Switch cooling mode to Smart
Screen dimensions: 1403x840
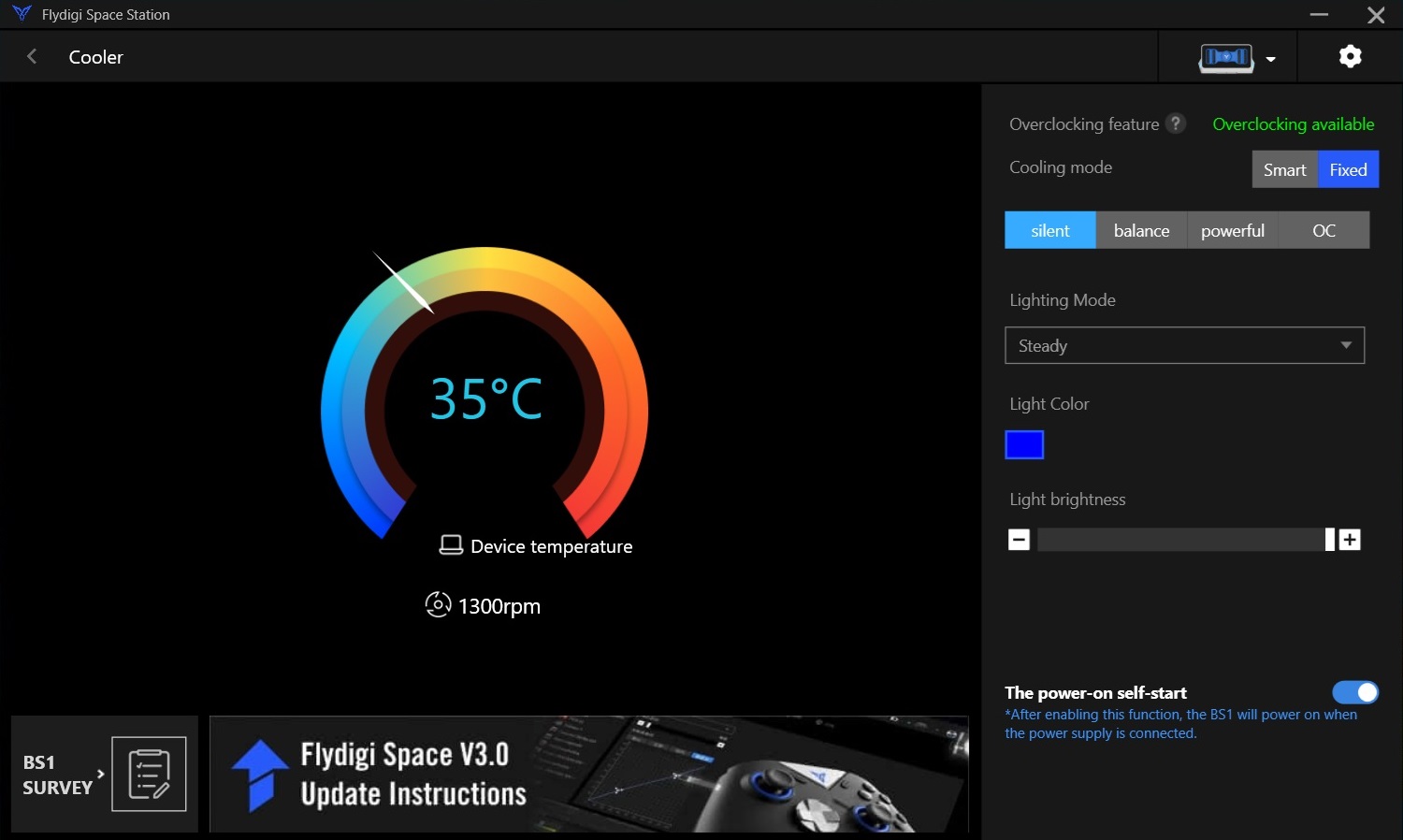click(1285, 169)
